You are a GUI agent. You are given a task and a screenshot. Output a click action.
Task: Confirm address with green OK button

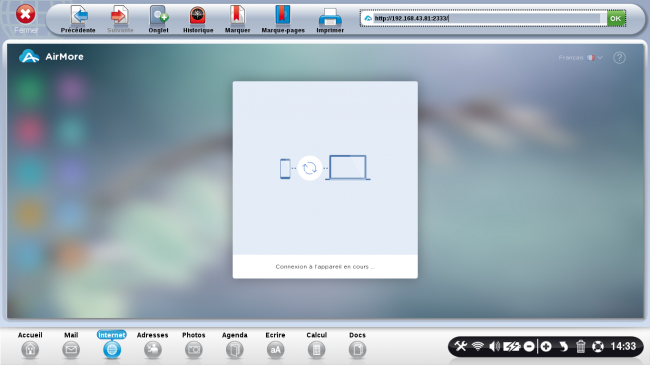(x=616, y=18)
